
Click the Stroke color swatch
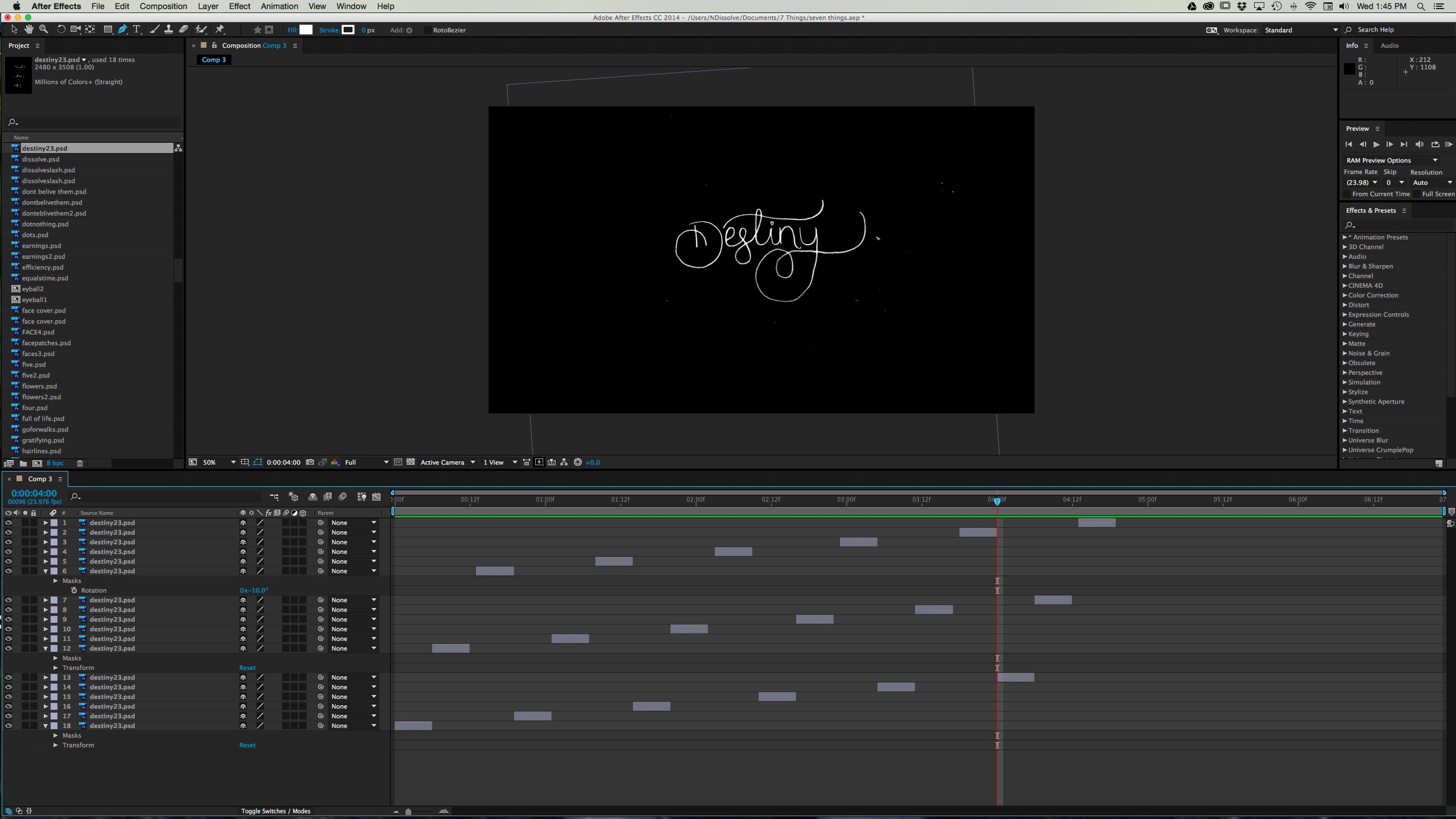[348, 30]
